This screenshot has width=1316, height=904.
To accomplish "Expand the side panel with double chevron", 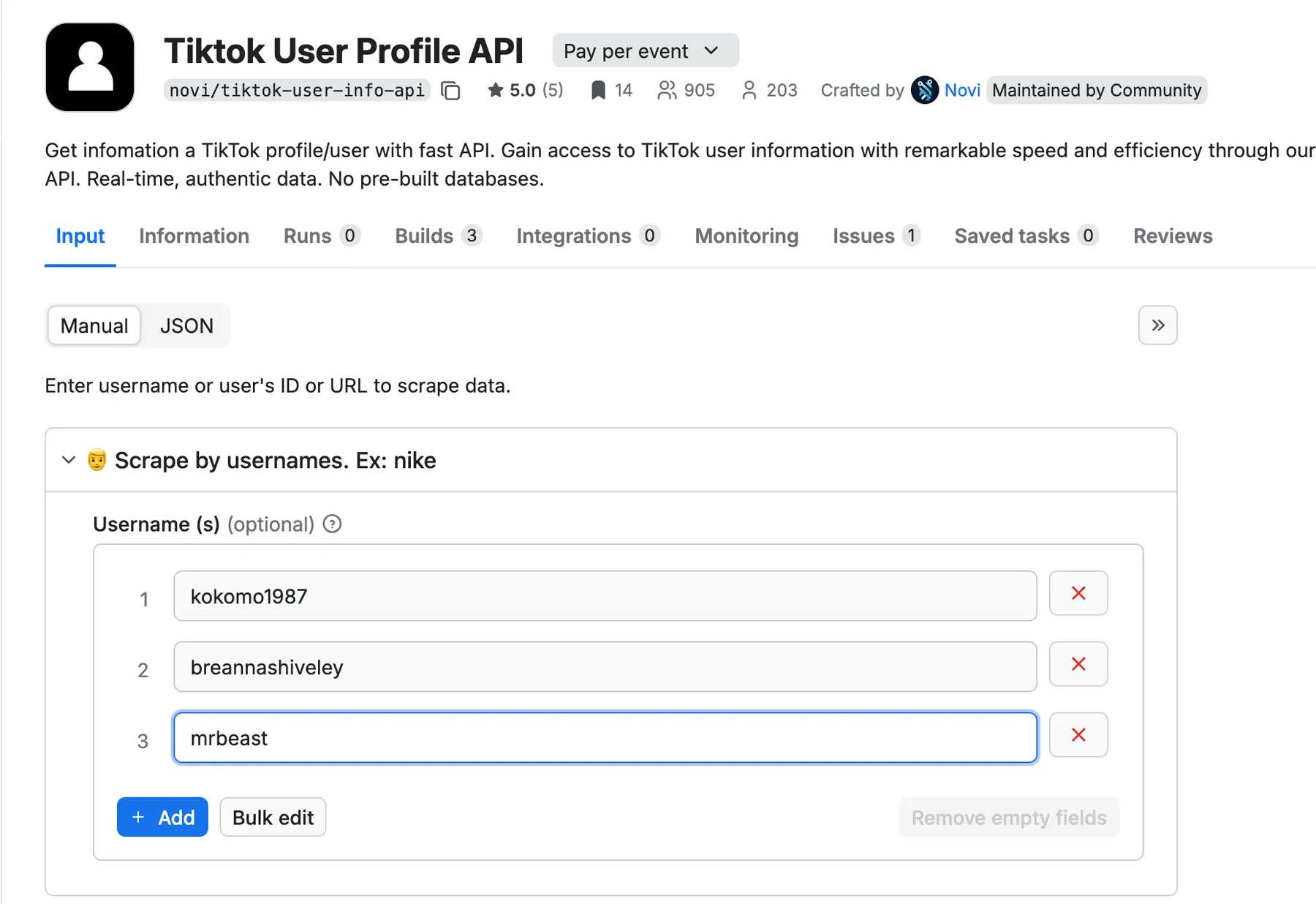I will [1157, 325].
